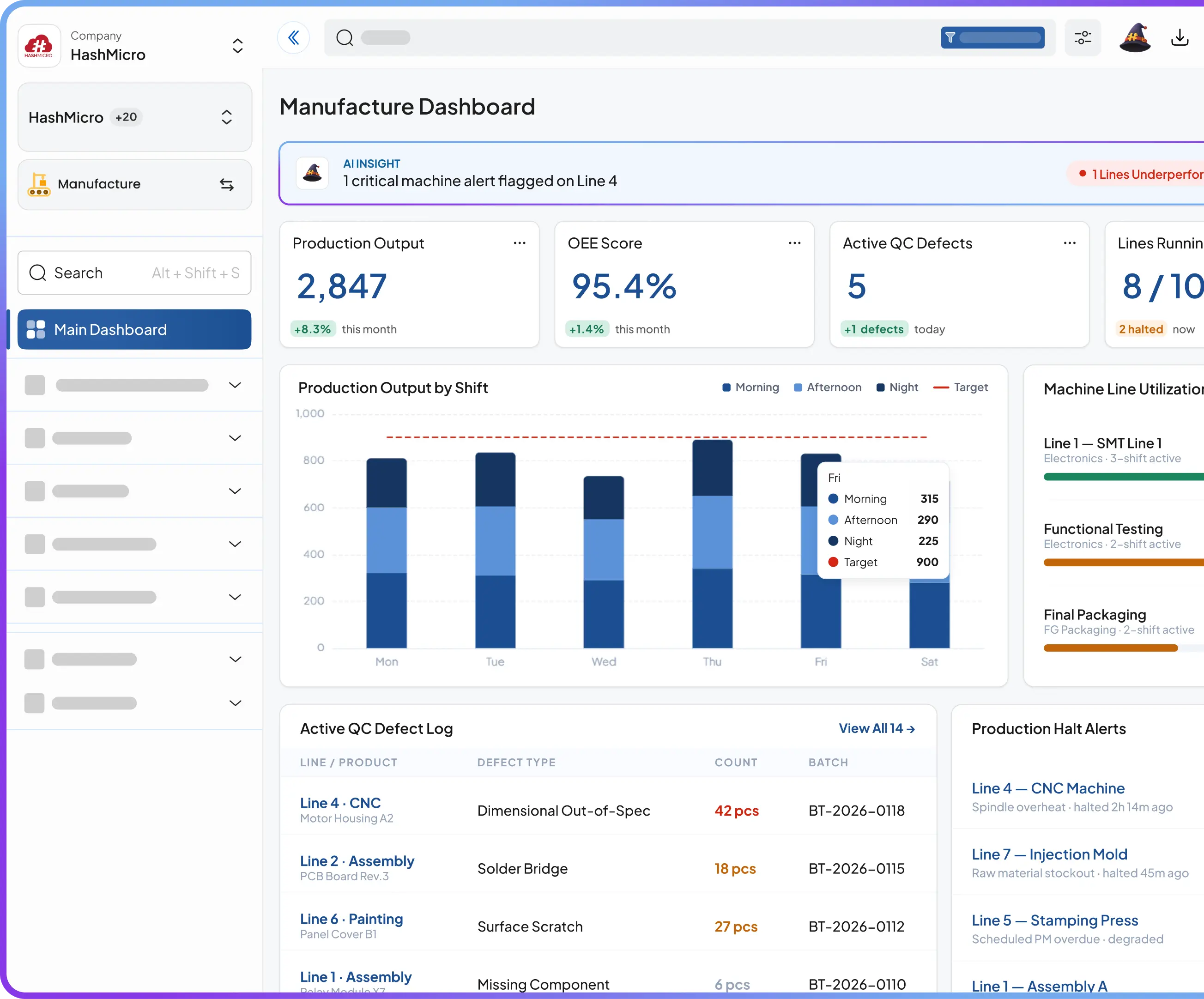Click Functional Testing utilization bar
Screen dimensions: 1204x999
pos(1124,563)
